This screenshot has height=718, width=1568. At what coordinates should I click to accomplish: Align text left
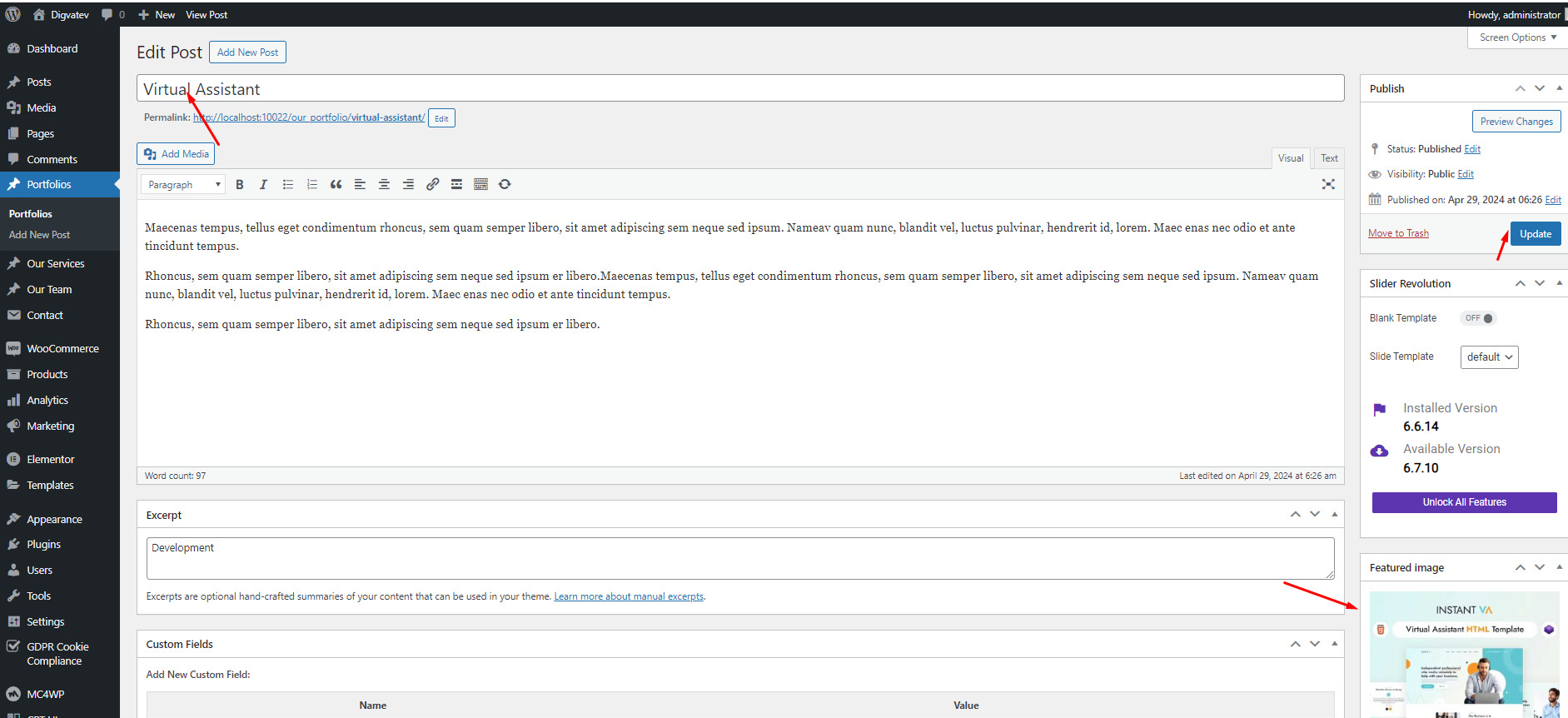360,184
